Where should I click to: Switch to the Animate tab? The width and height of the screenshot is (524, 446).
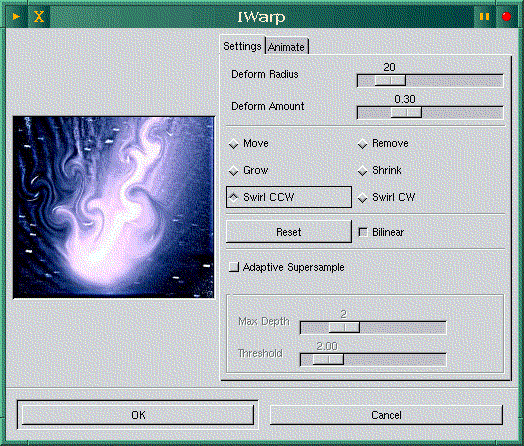(286, 47)
